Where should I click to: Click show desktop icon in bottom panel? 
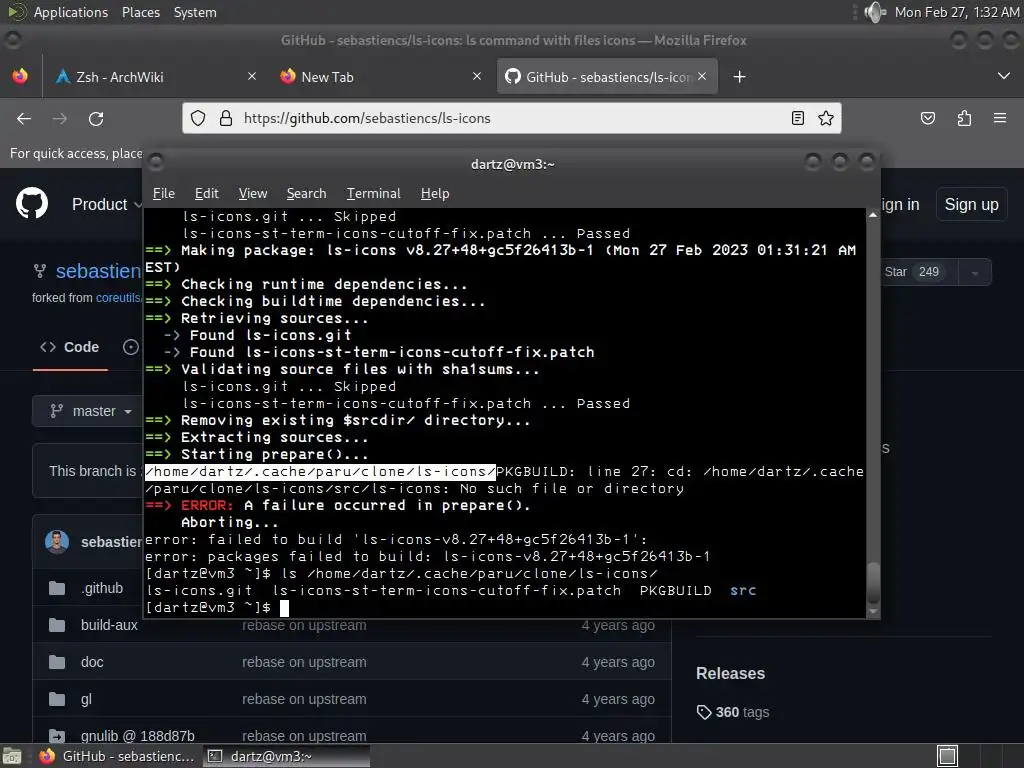click(x=12, y=756)
